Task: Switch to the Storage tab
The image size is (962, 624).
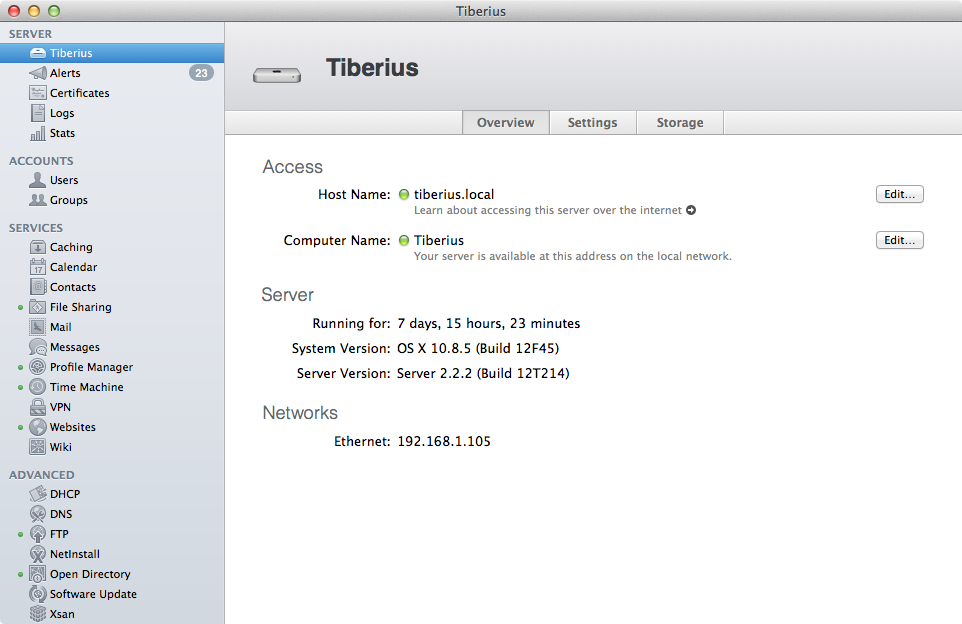Action: pos(680,123)
